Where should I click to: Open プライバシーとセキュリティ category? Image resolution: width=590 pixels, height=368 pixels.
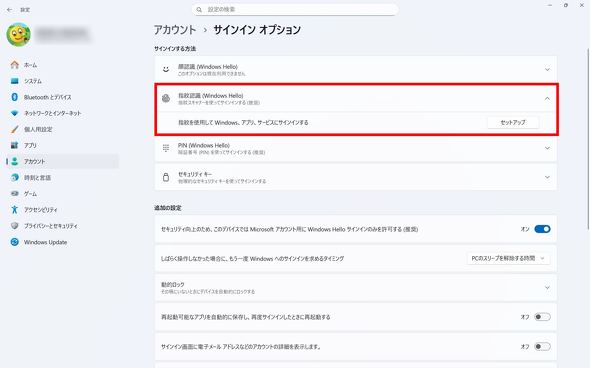click(62, 226)
